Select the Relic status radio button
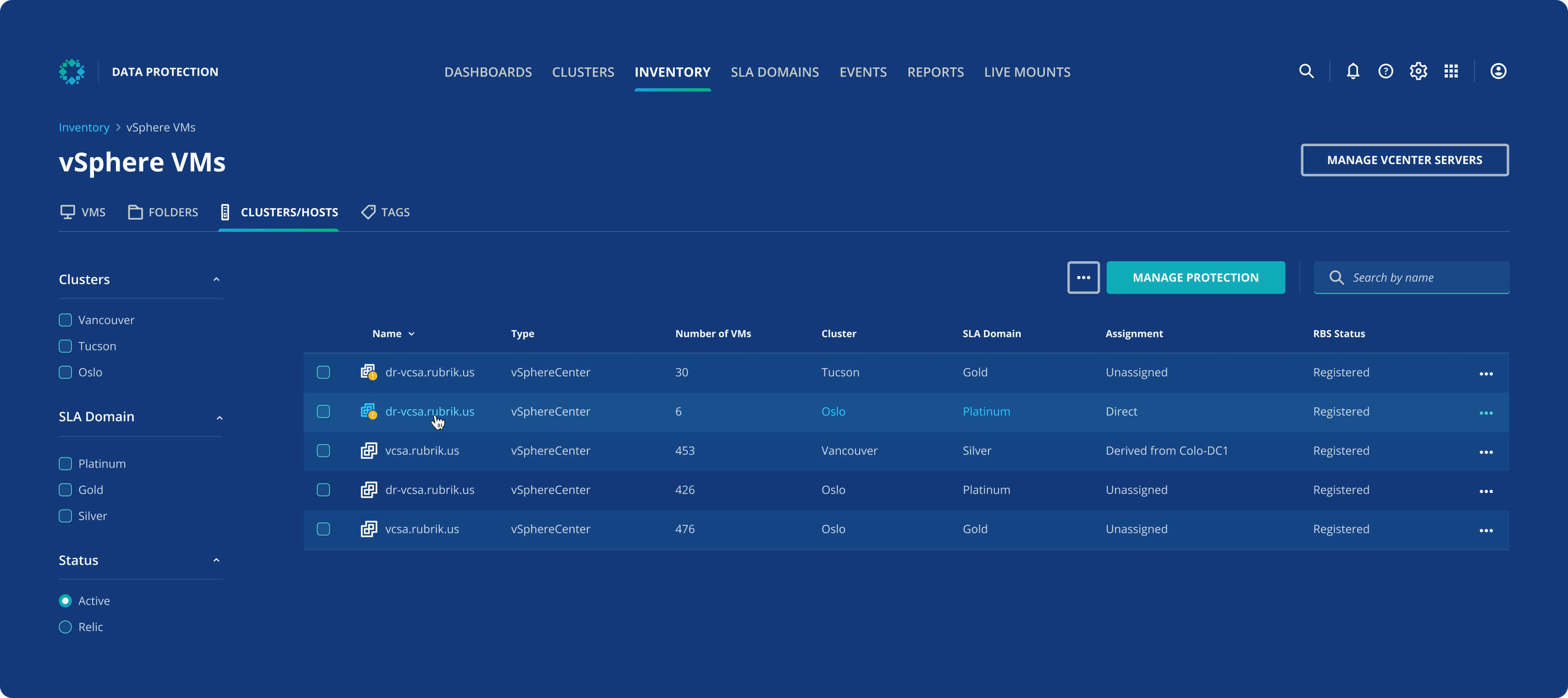1568x698 pixels. click(65, 627)
